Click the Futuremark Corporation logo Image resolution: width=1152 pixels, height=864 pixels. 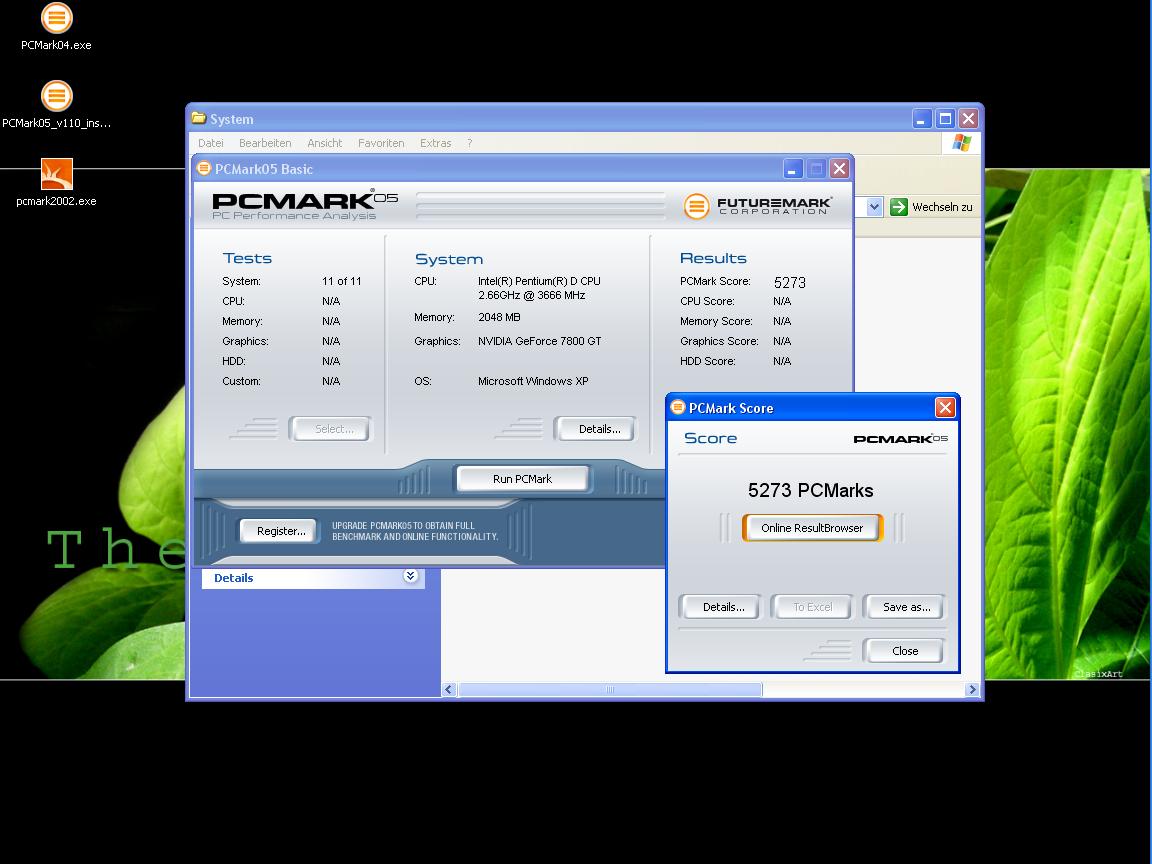(757, 206)
